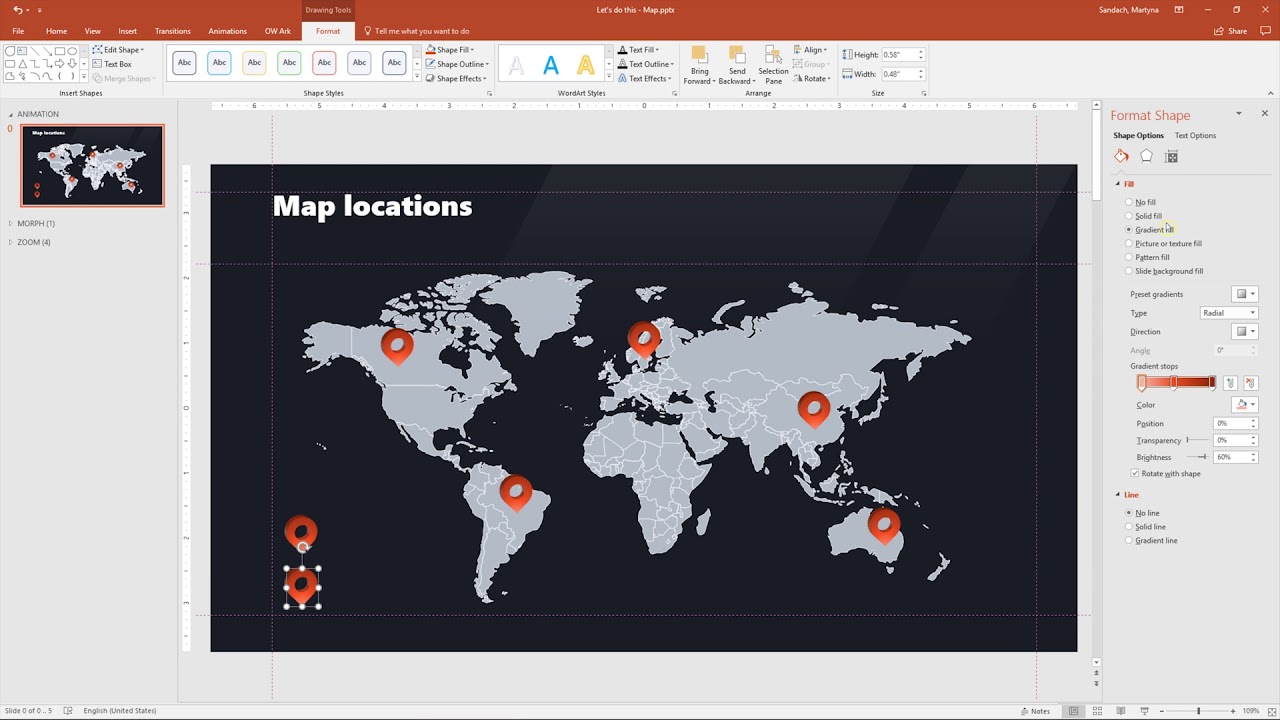Click the remove gradient stop icon

1249,383
